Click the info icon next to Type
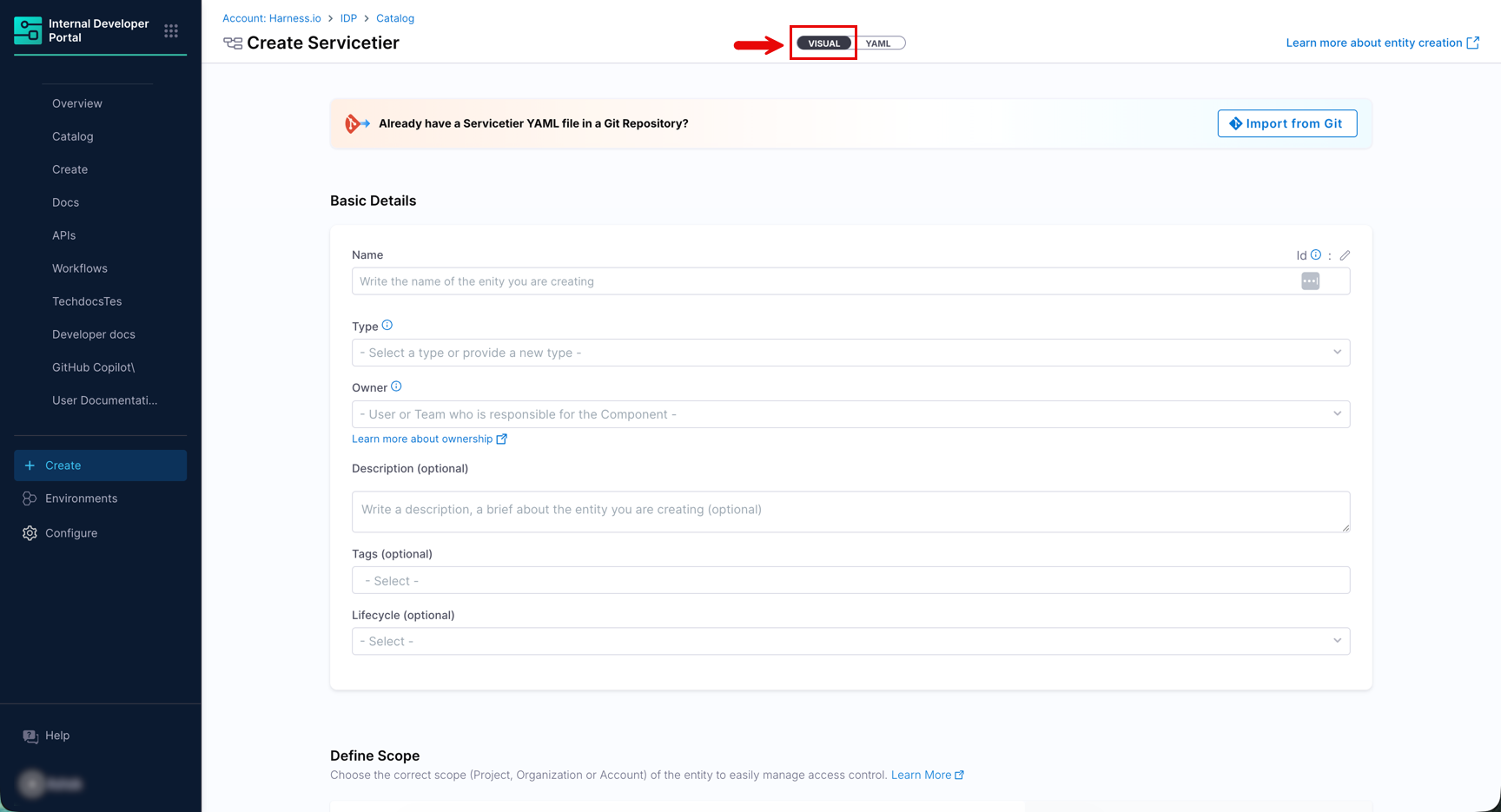This screenshot has width=1501, height=812. point(387,326)
